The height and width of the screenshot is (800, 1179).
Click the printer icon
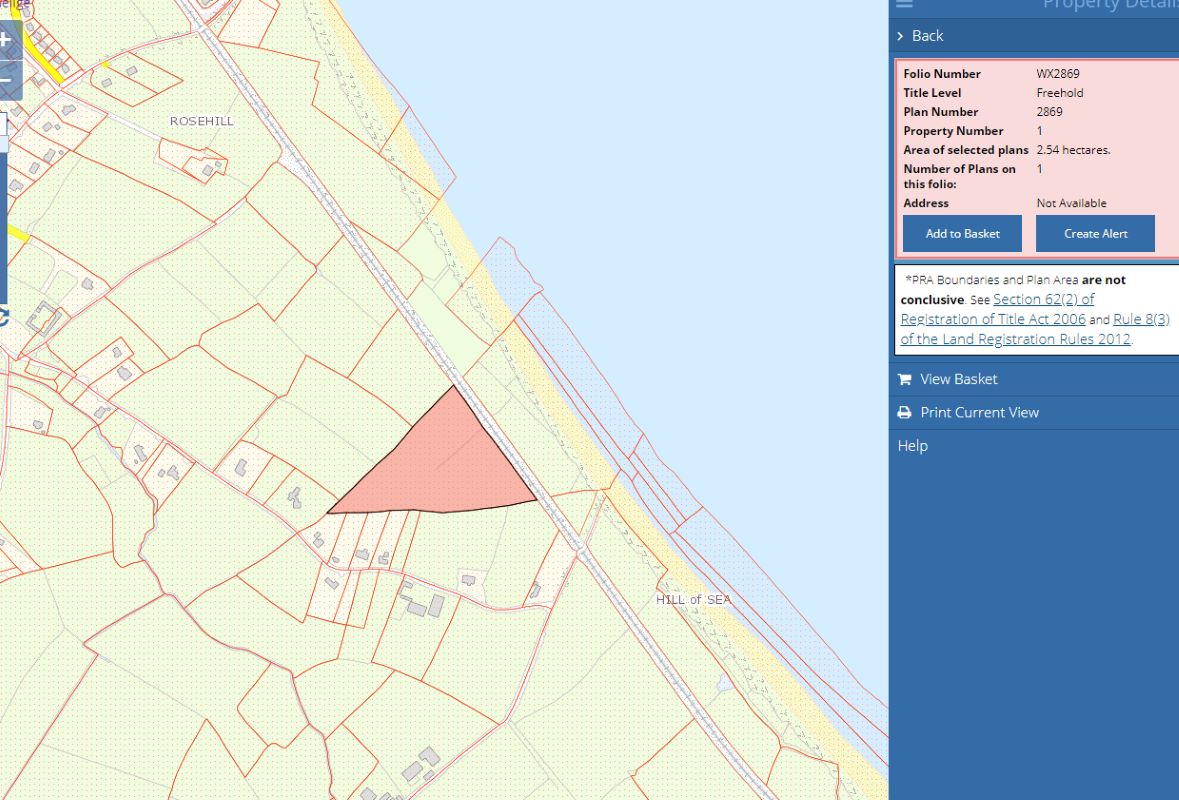click(x=904, y=413)
